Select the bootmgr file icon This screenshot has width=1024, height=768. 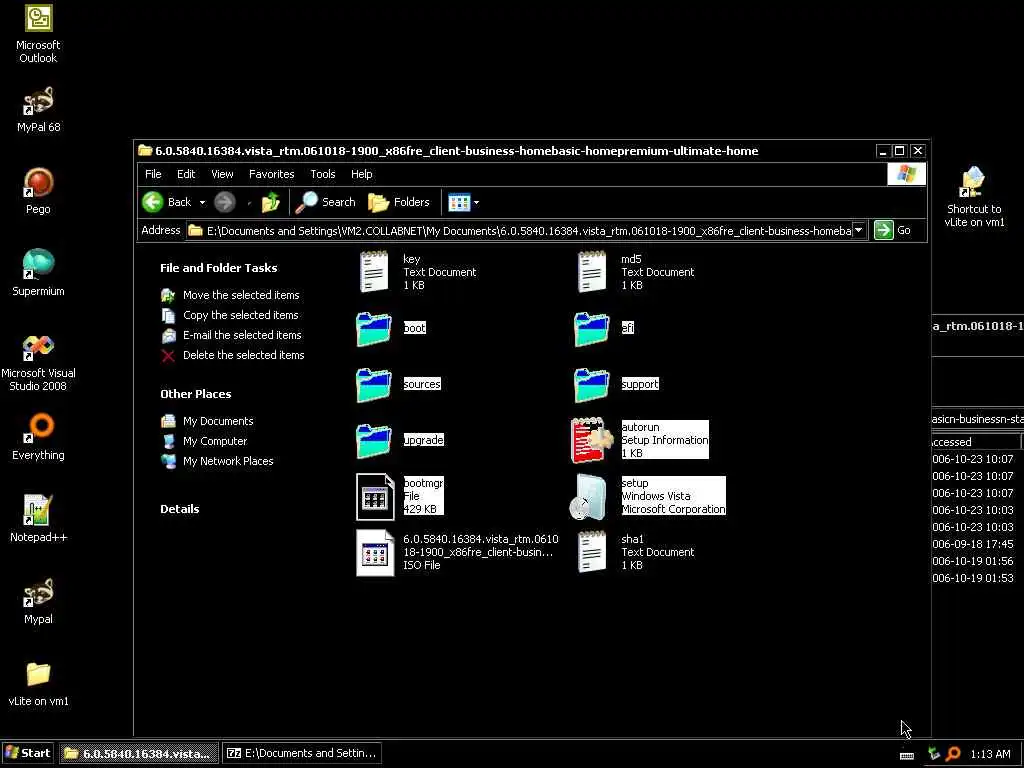tap(375, 497)
